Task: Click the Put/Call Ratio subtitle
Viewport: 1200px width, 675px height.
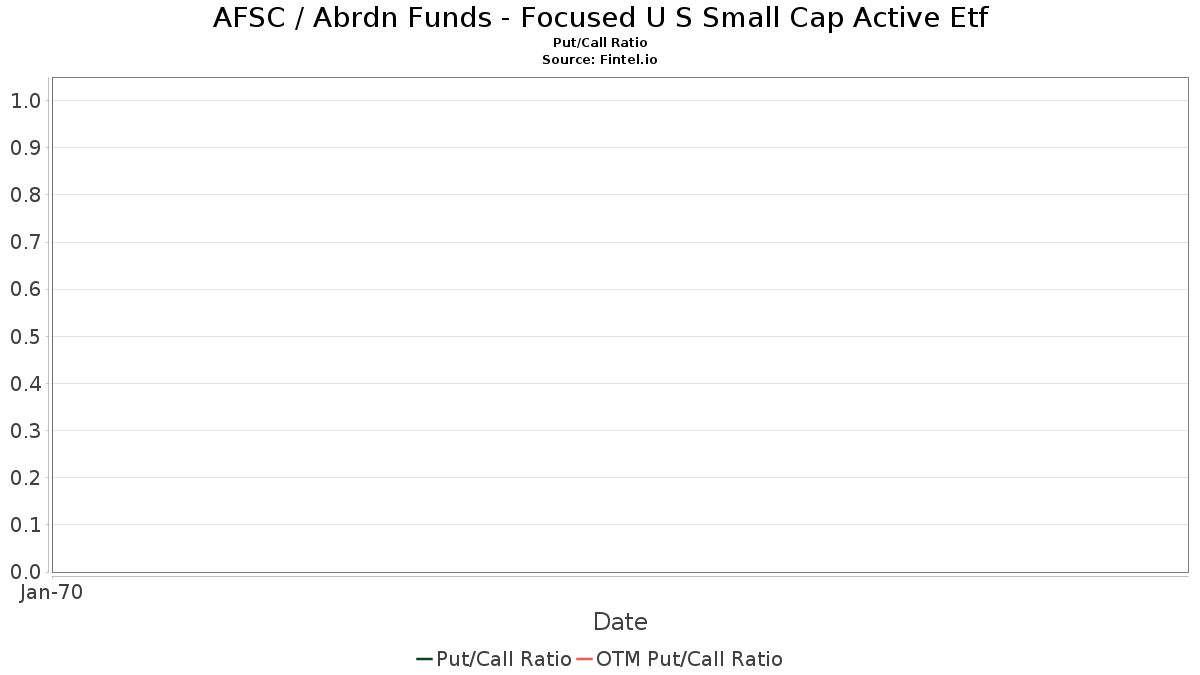Action: point(600,43)
